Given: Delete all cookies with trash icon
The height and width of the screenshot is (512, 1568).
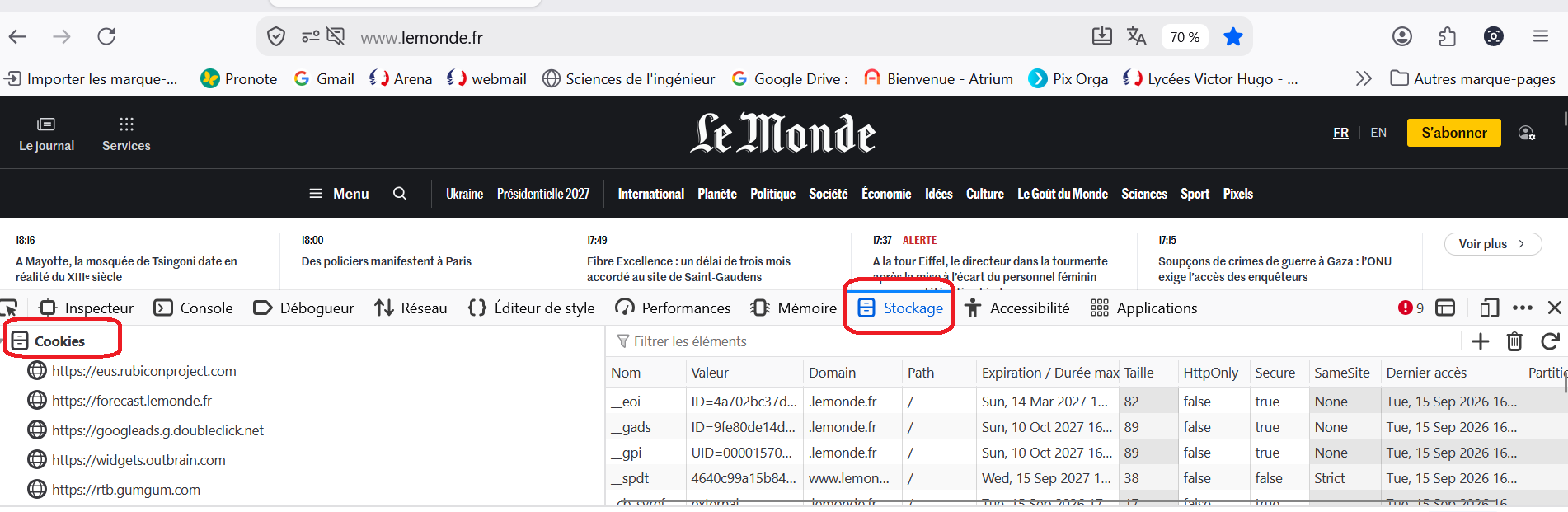Looking at the screenshot, I should tap(1514, 341).
